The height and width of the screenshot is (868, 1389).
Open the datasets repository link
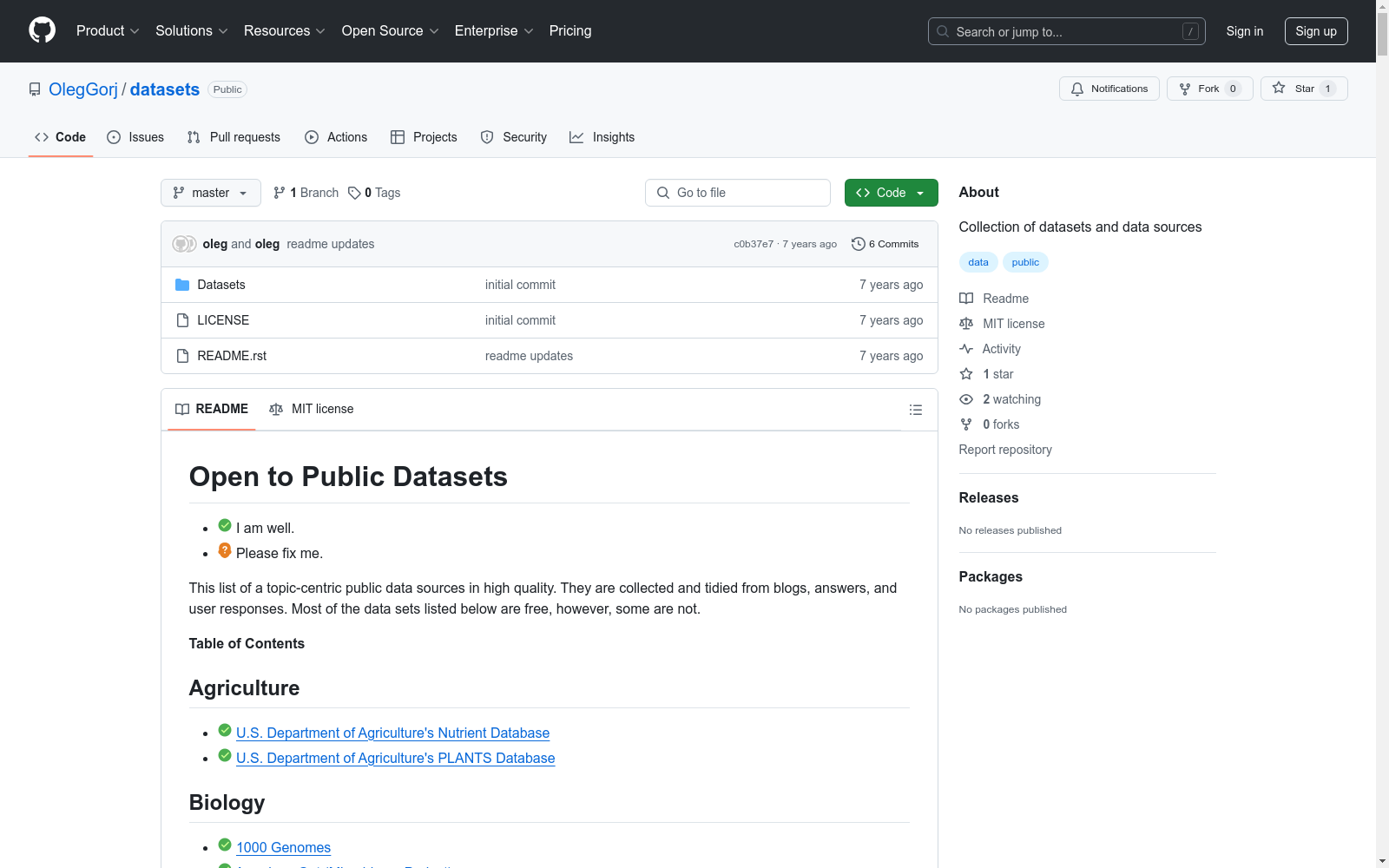pos(165,89)
